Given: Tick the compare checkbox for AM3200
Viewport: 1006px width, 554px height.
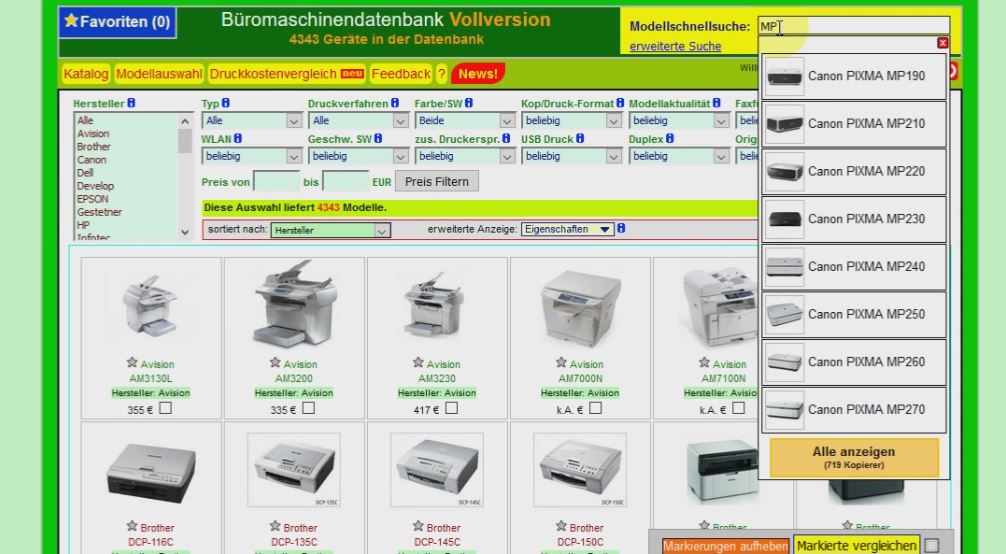Looking at the screenshot, I should 309,408.
